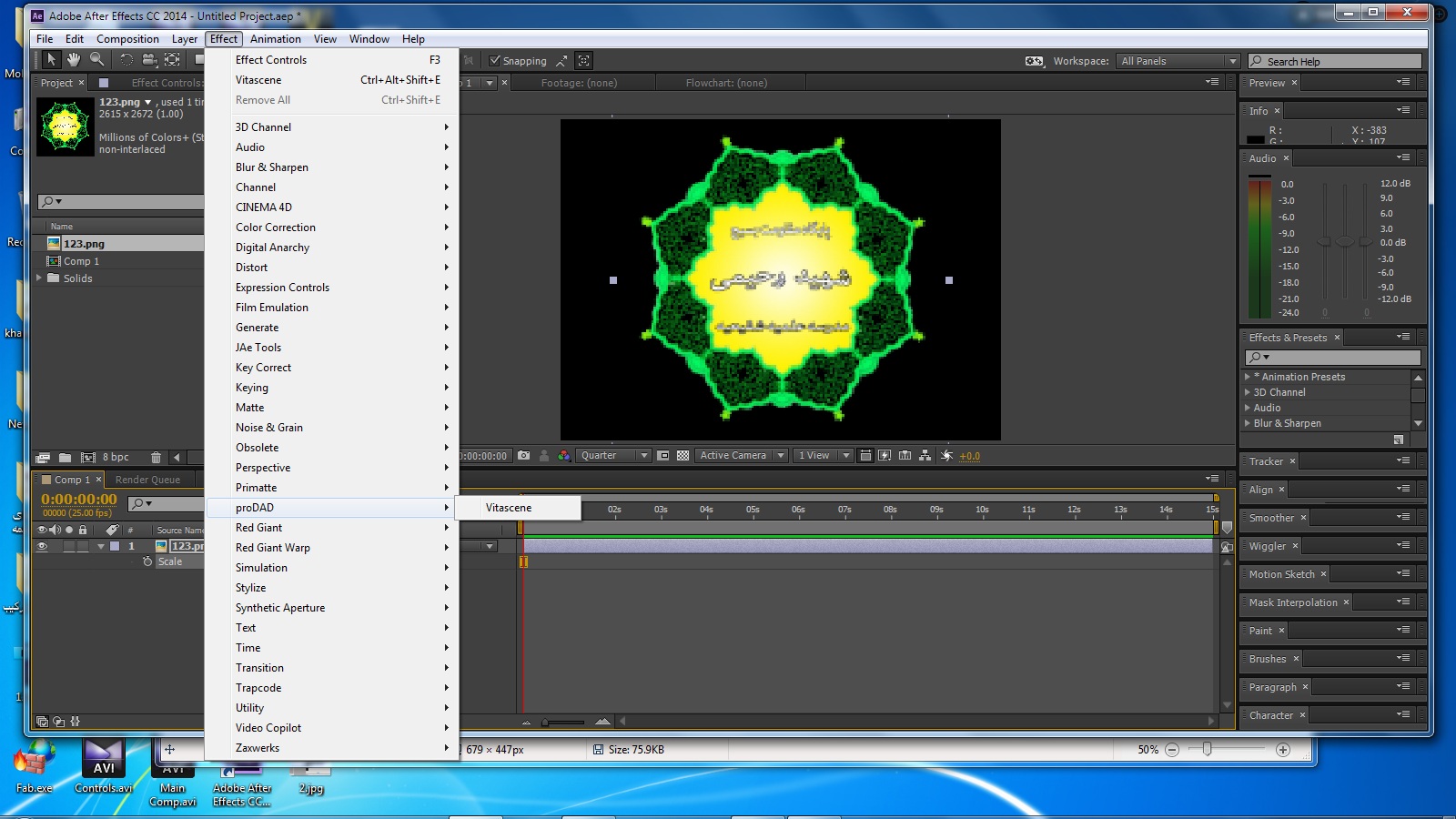The height and width of the screenshot is (819, 1456).
Task: Open the Color Correction submenu
Action: pyautogui.click(x=332, y=227)
